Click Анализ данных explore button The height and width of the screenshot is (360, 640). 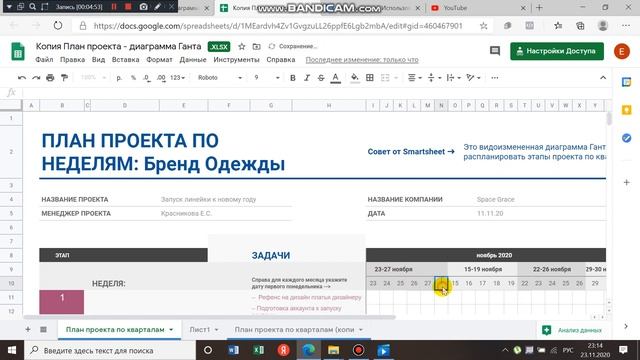[572, 330]
